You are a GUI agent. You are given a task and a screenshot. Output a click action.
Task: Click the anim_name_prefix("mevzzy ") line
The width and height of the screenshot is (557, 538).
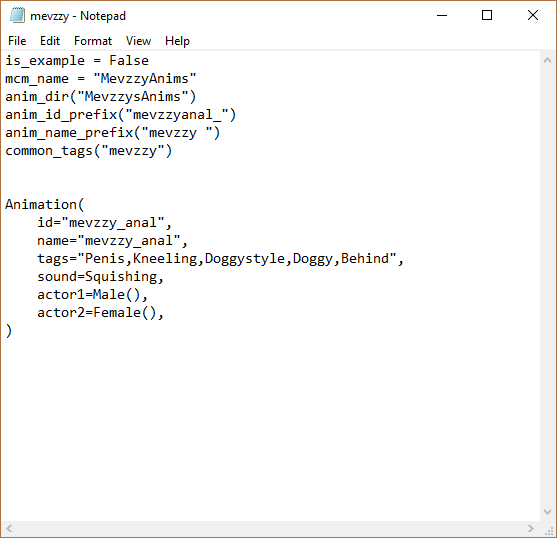pyautogui.click(x=113, y=133)
